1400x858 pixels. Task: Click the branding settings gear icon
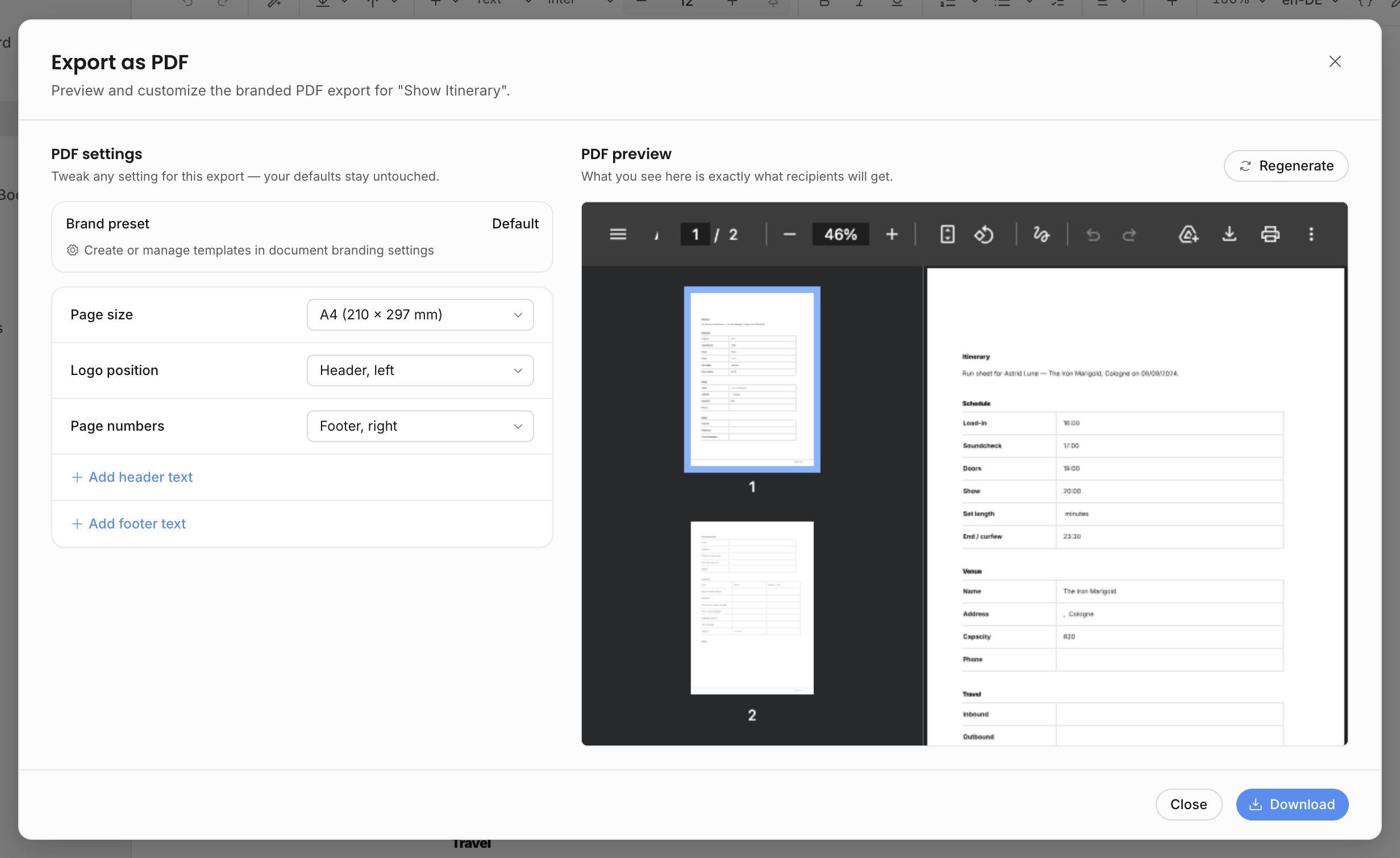point(73,251)
